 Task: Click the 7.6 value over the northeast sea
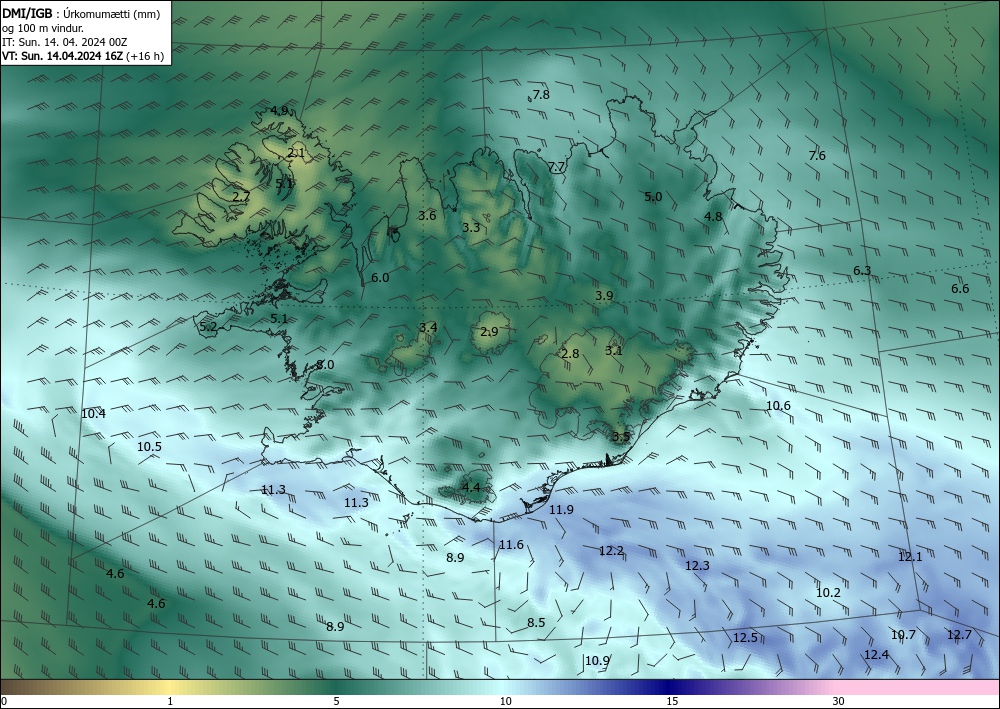click(817, 156)
